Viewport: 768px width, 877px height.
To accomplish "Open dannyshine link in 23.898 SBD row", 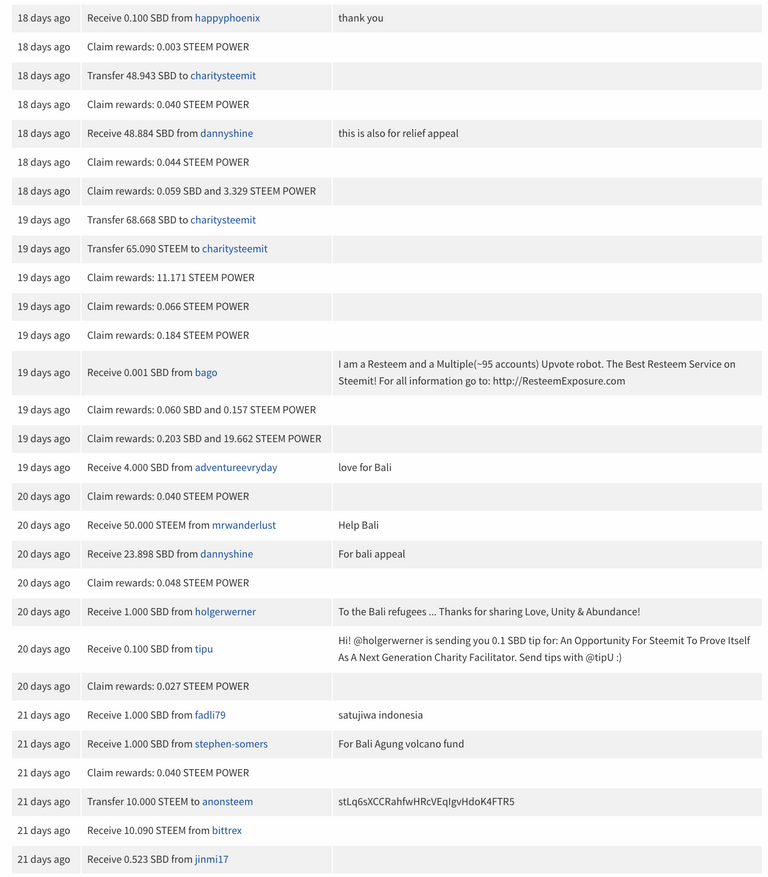I will (x=227, y=554).
